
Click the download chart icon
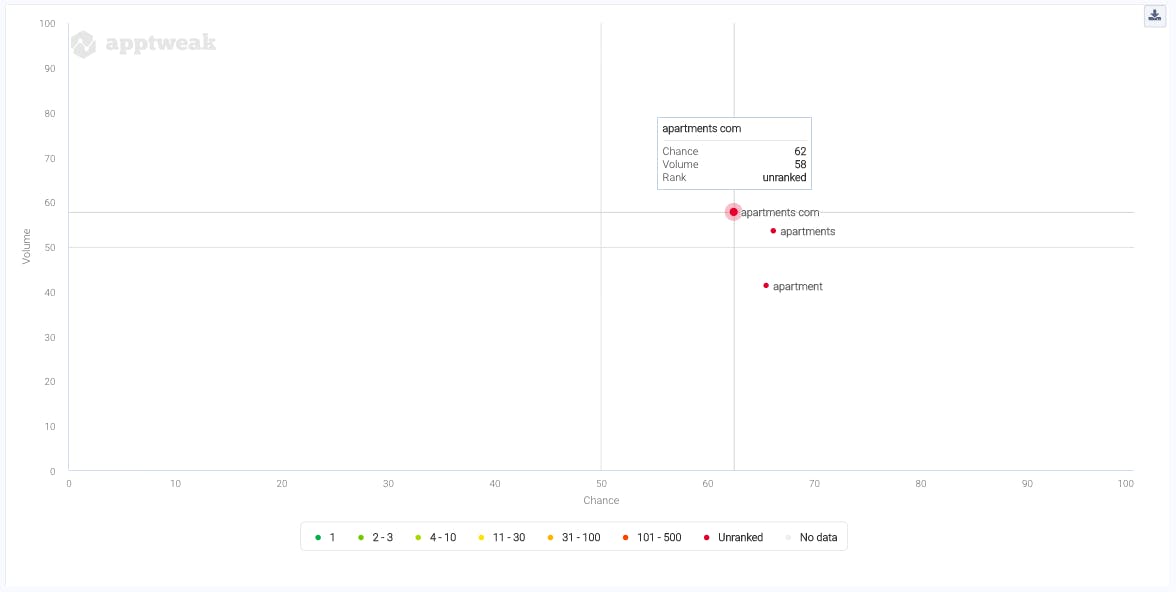tap(1155, 15)
